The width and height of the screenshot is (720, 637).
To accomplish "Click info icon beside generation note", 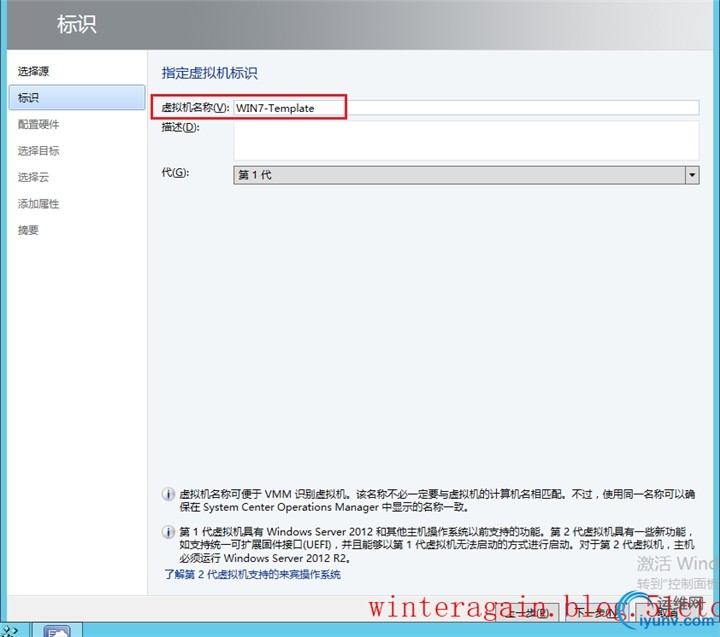I will tap(168, 532).
